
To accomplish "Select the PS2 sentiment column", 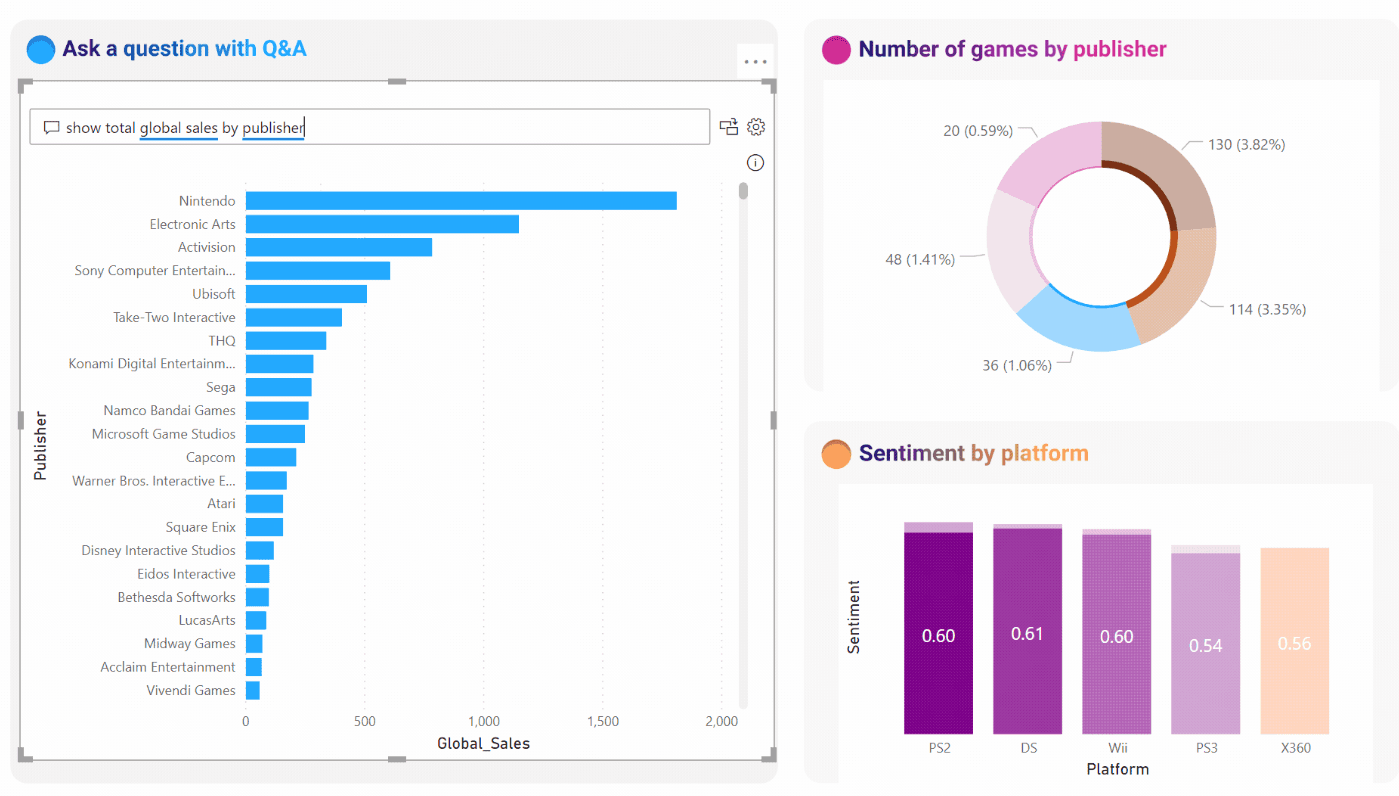I will [x=938, y=630].
